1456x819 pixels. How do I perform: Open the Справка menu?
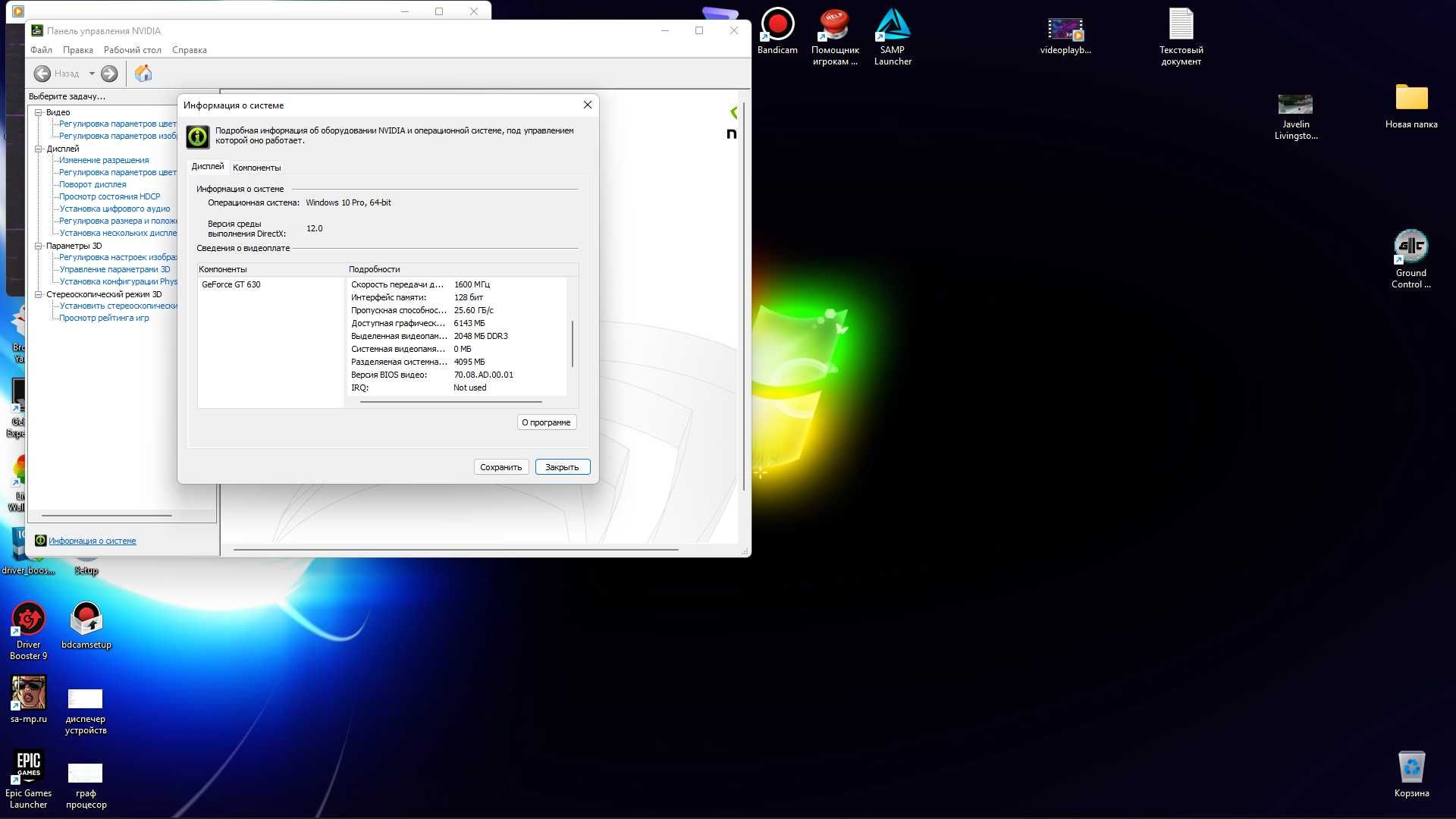pyautogui.click(x=189, y=50)
